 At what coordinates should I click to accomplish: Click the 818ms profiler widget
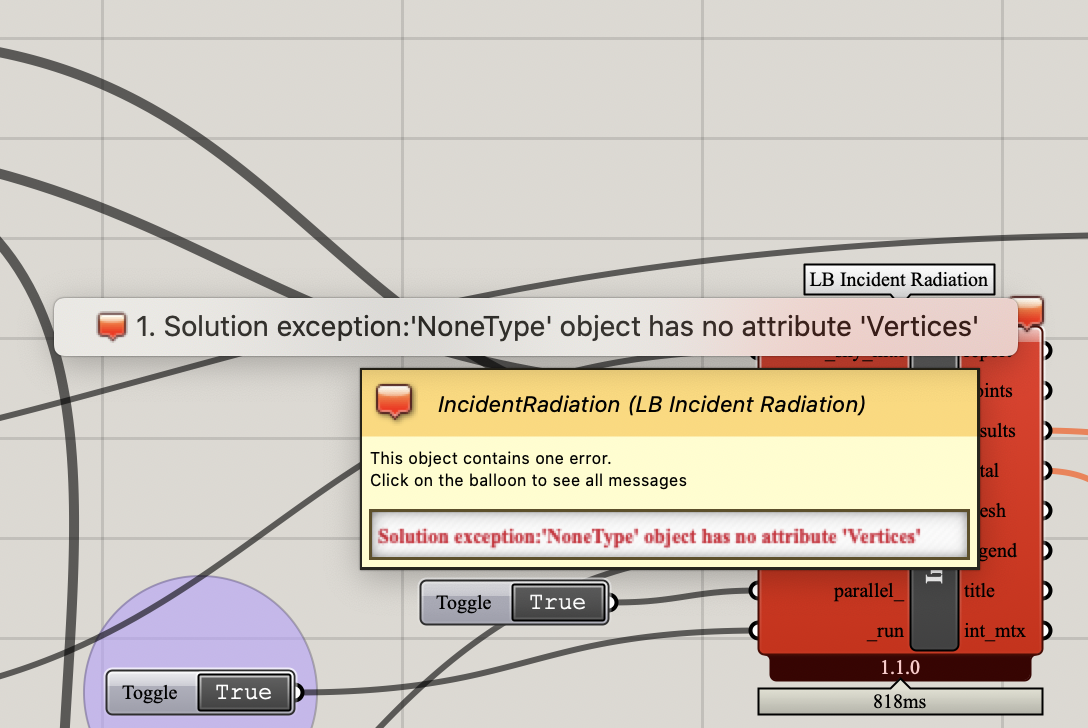[x=900, y=702]
